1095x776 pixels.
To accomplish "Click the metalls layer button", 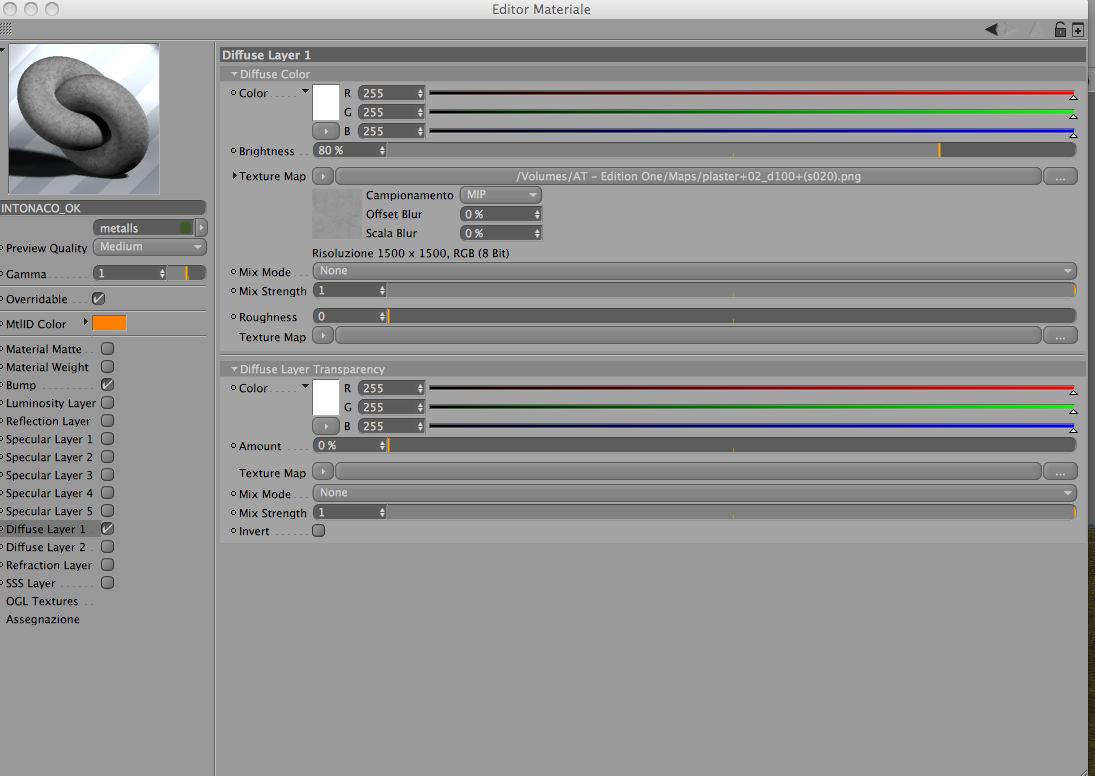I will click(143, 228).
